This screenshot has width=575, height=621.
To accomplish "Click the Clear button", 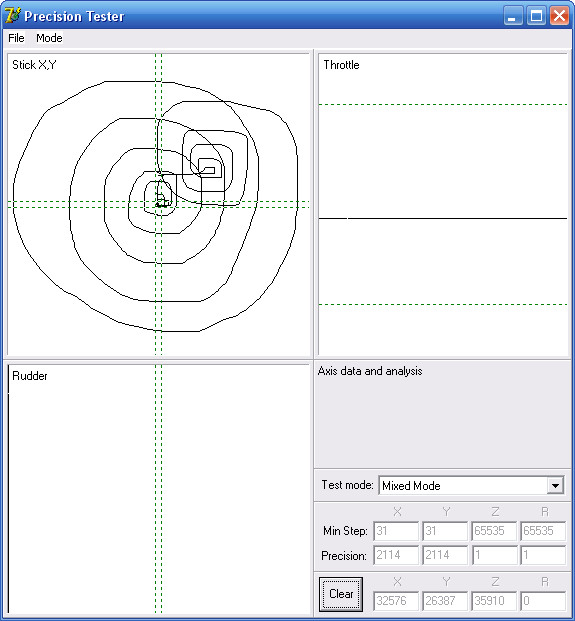I will (341, 594).
